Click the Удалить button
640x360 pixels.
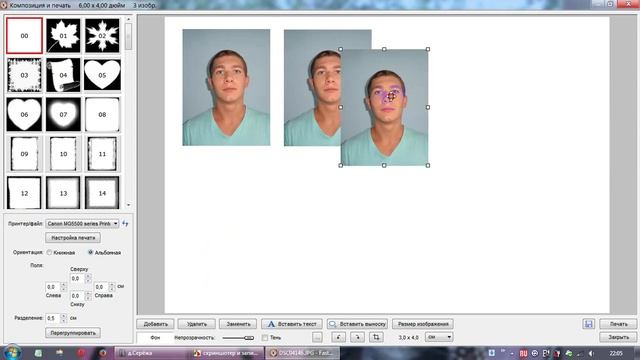197,324
